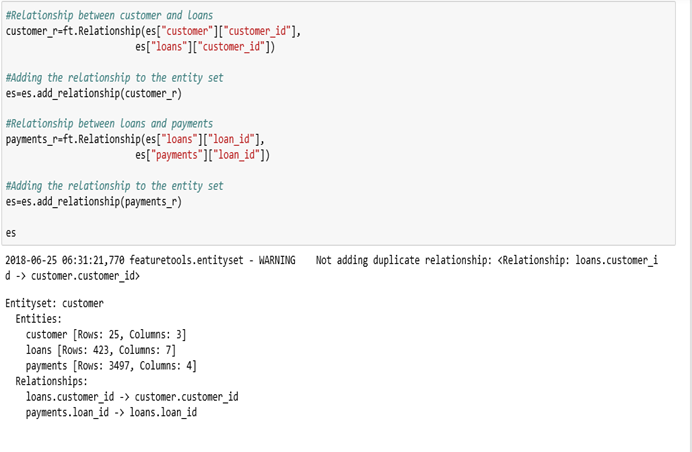Click the second "#Adding the relationship to the entity set" comment
This screenshot has height=452, width=692.
pyautogui.click(x=114, y=186)
